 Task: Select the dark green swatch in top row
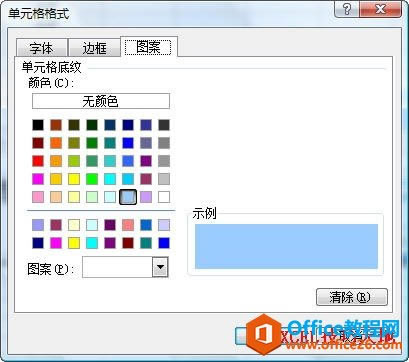pos(92,125)
